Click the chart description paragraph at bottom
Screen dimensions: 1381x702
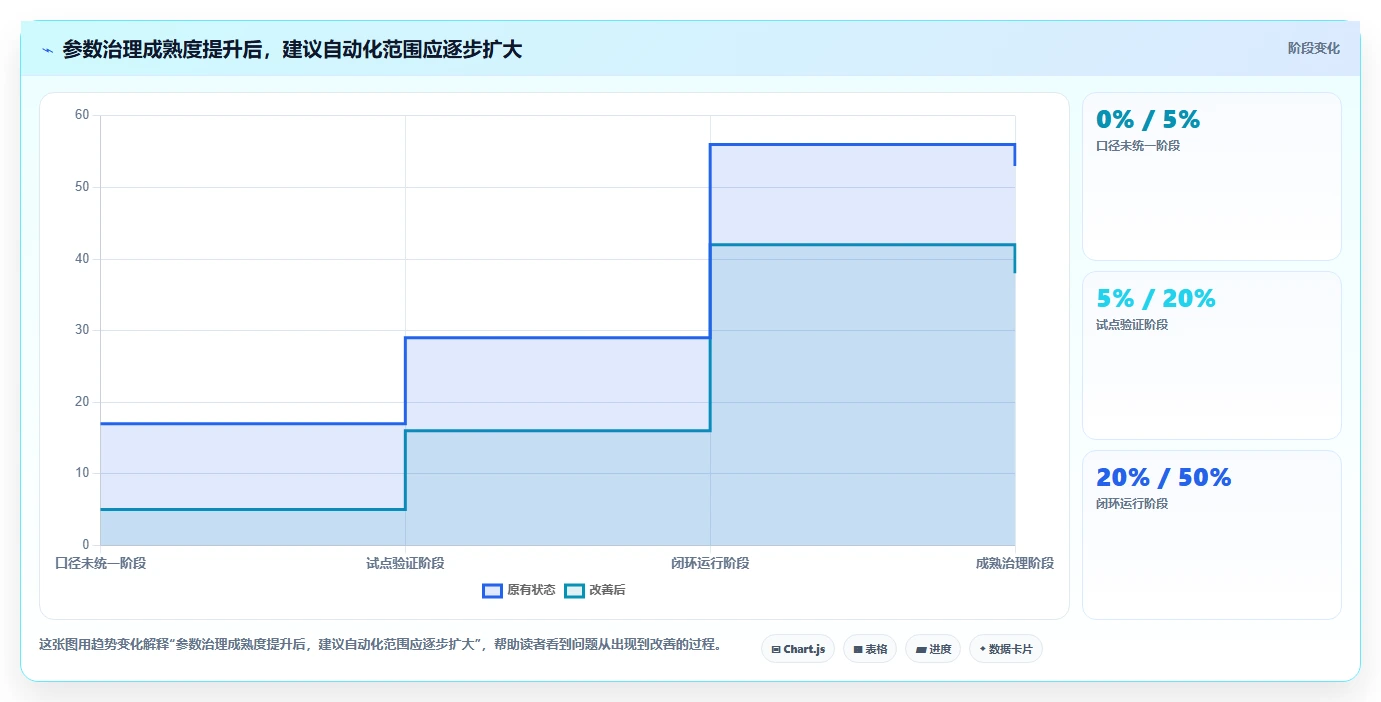pos(380,644)
